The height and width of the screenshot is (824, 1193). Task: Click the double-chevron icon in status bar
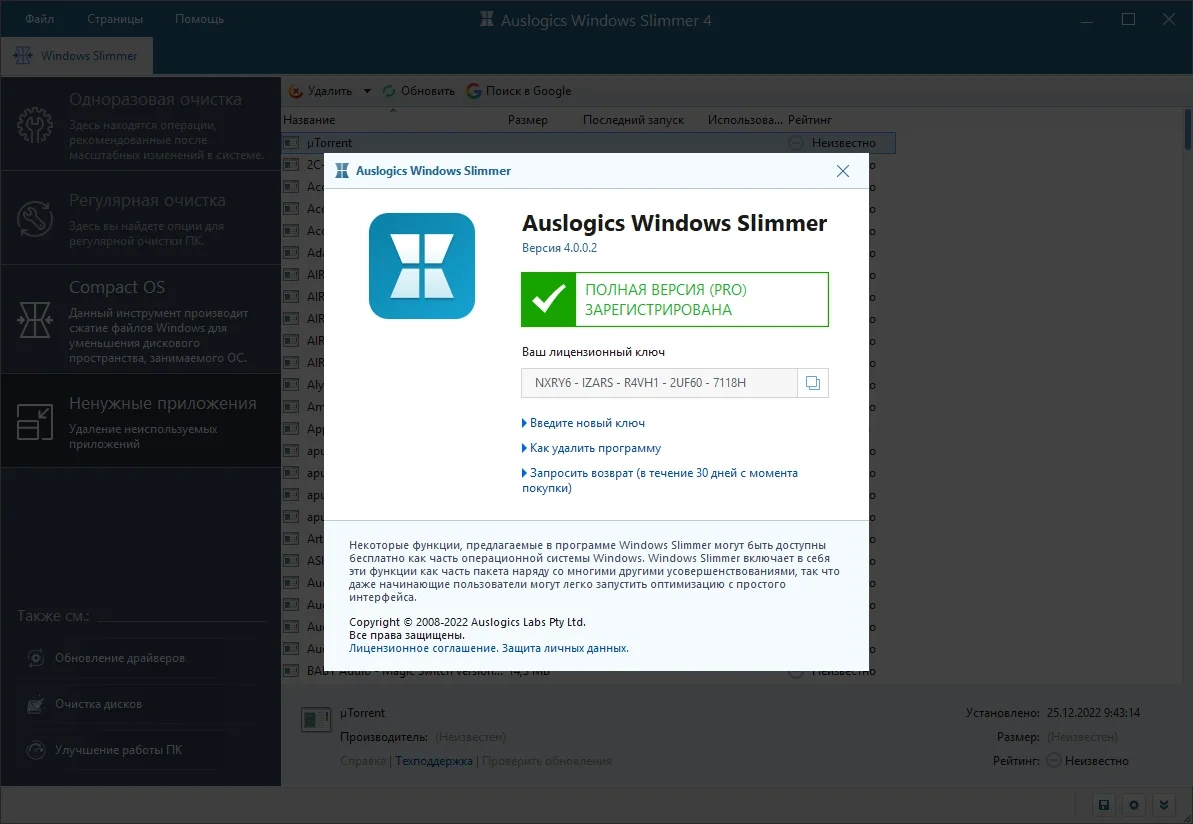click(x=1163, y=805)
